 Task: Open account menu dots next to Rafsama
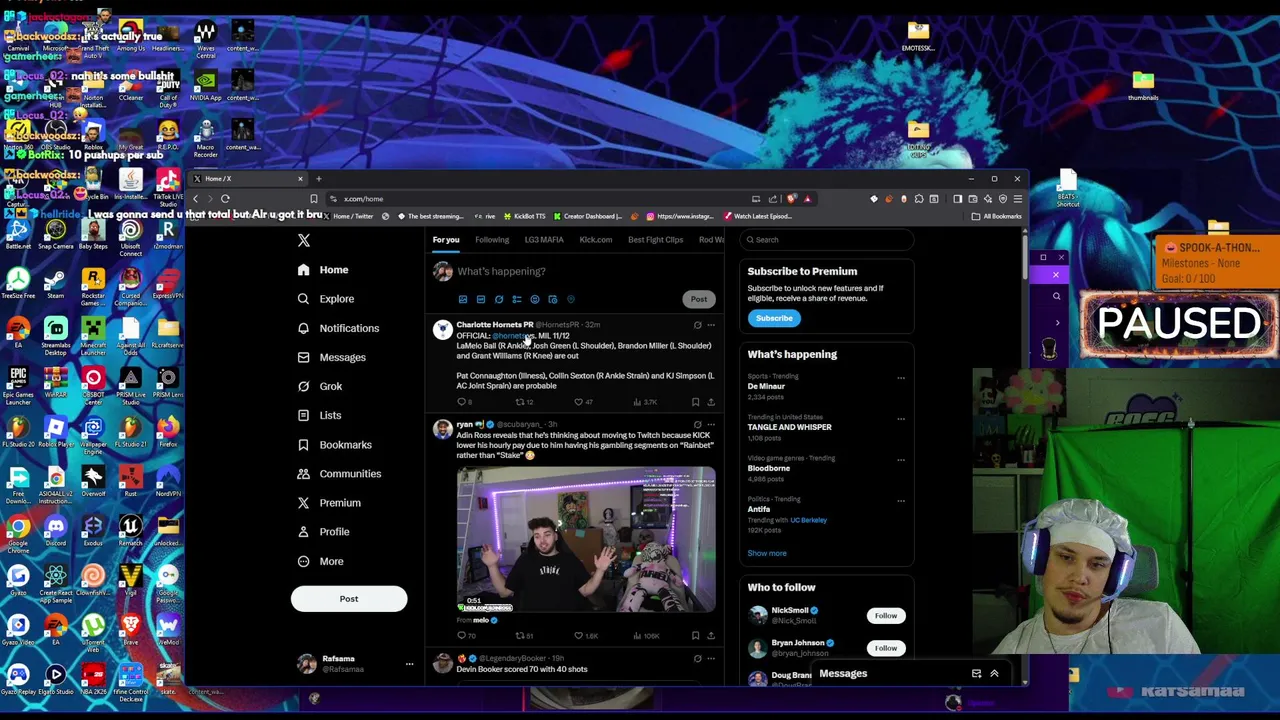[x=409, y=664]
